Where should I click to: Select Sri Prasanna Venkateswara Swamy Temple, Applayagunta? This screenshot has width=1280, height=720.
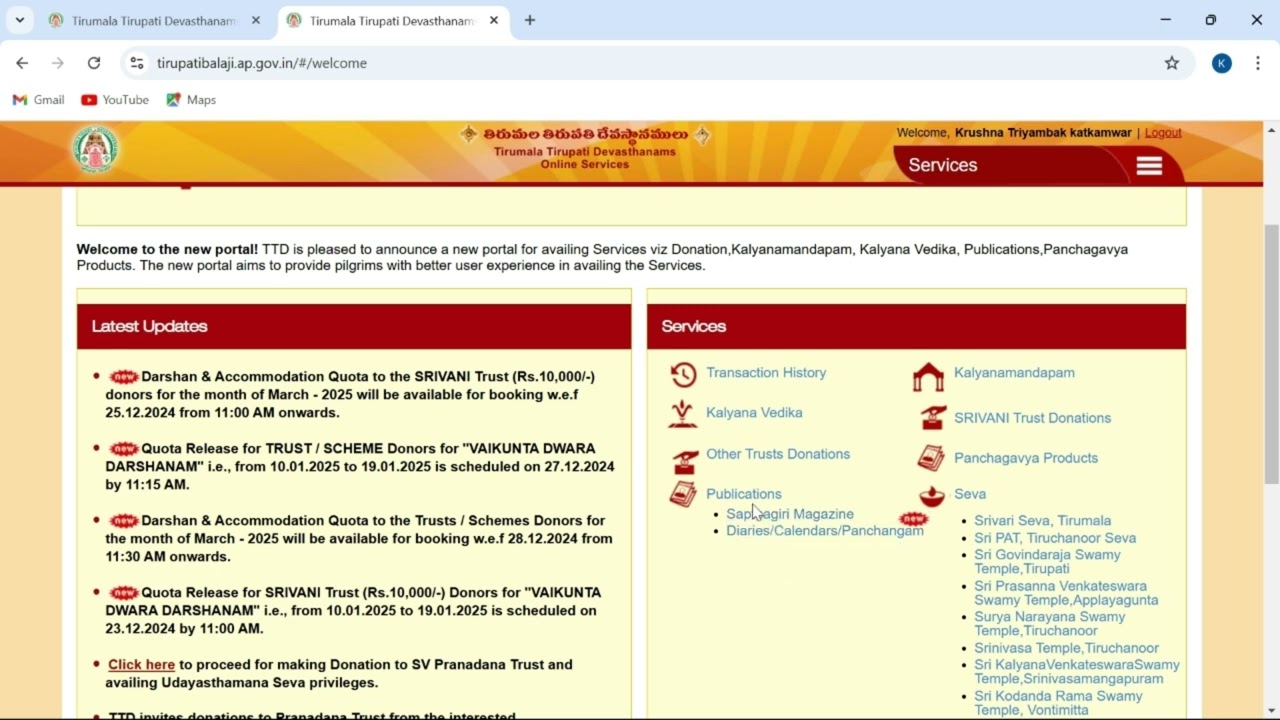(1066, 593)
